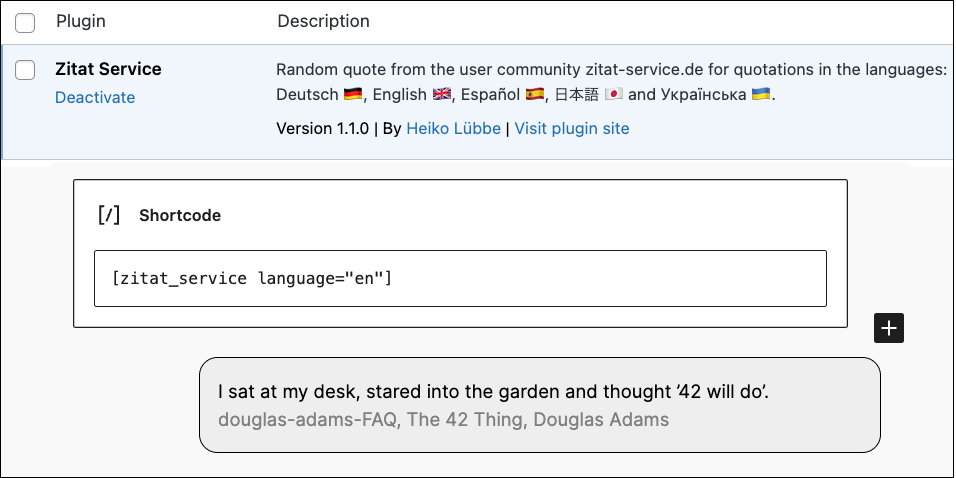This screenshot has width=956, height=478.
Task: Click the Japanese flag after 日本語
Action: (x=614, y=95)
